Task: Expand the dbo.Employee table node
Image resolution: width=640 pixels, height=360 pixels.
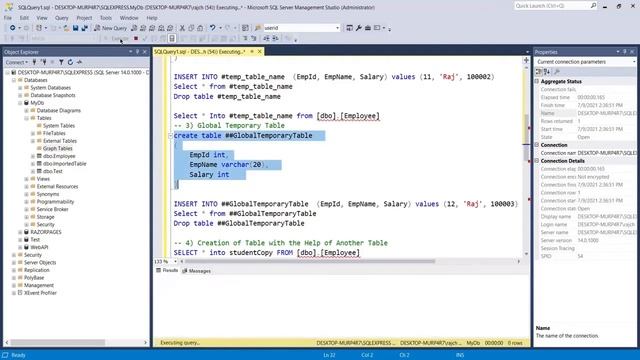Action: pos(33,156)
